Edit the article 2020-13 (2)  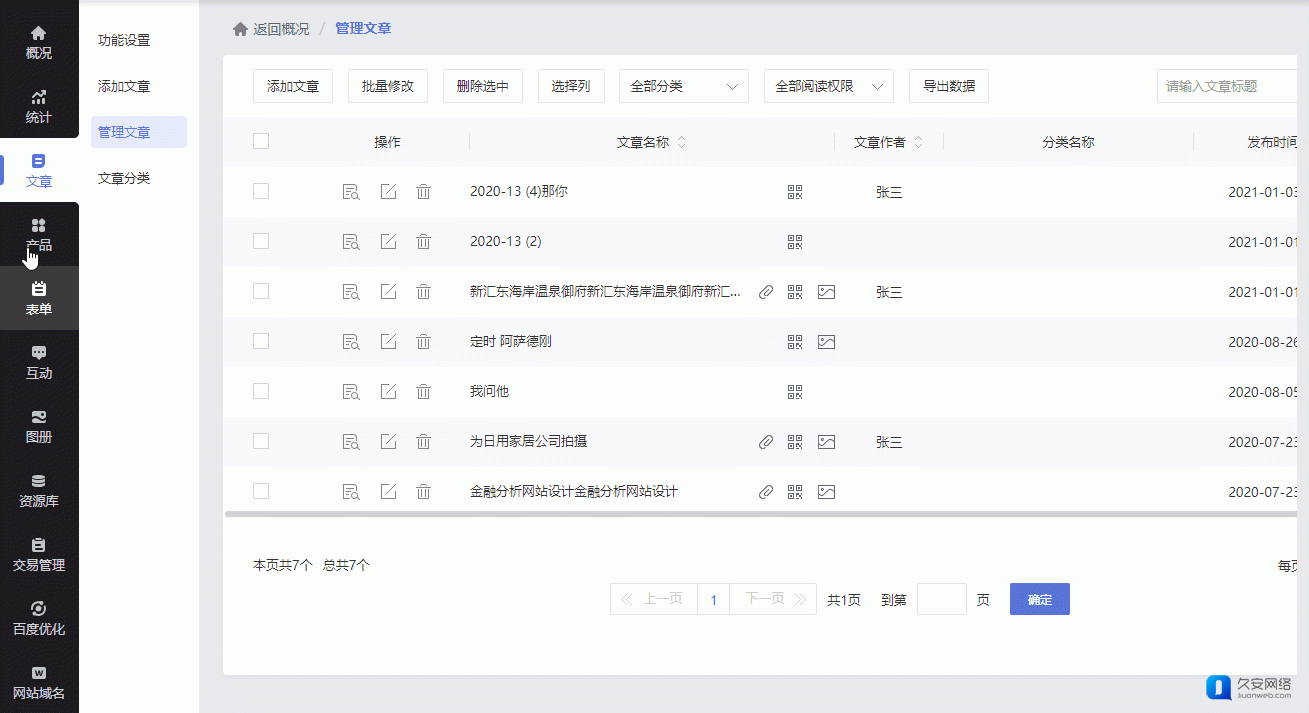tap(389, 241)
